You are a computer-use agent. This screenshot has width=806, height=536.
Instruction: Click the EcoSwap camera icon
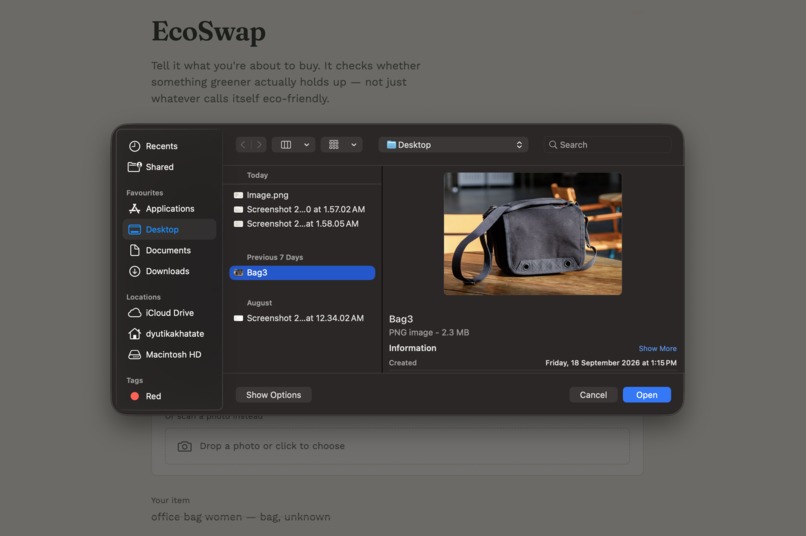pos(185,447)
